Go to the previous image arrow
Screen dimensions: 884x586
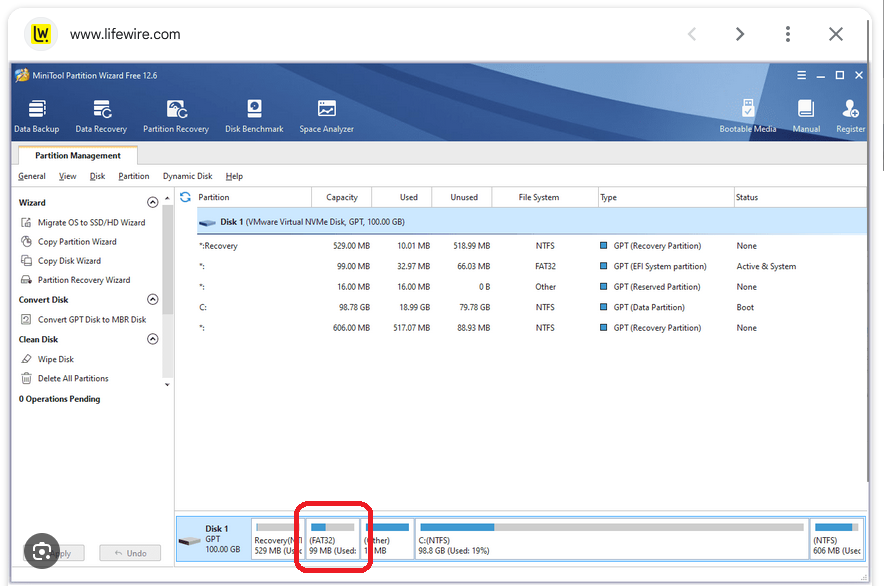pos(692,34)
